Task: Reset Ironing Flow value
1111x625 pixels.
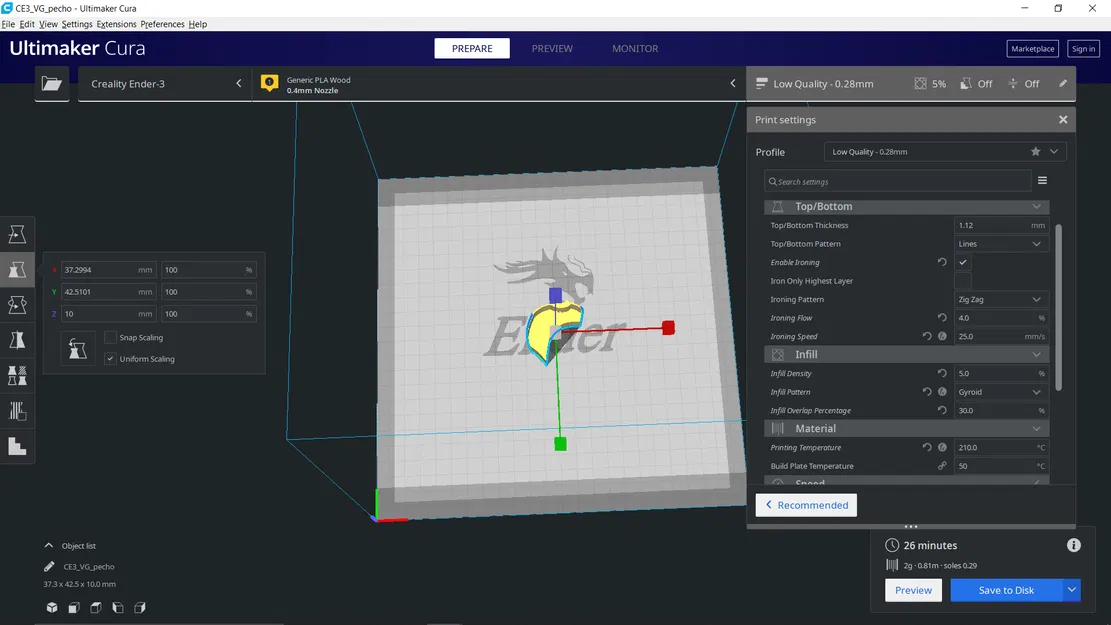Action: coord(942,317)
